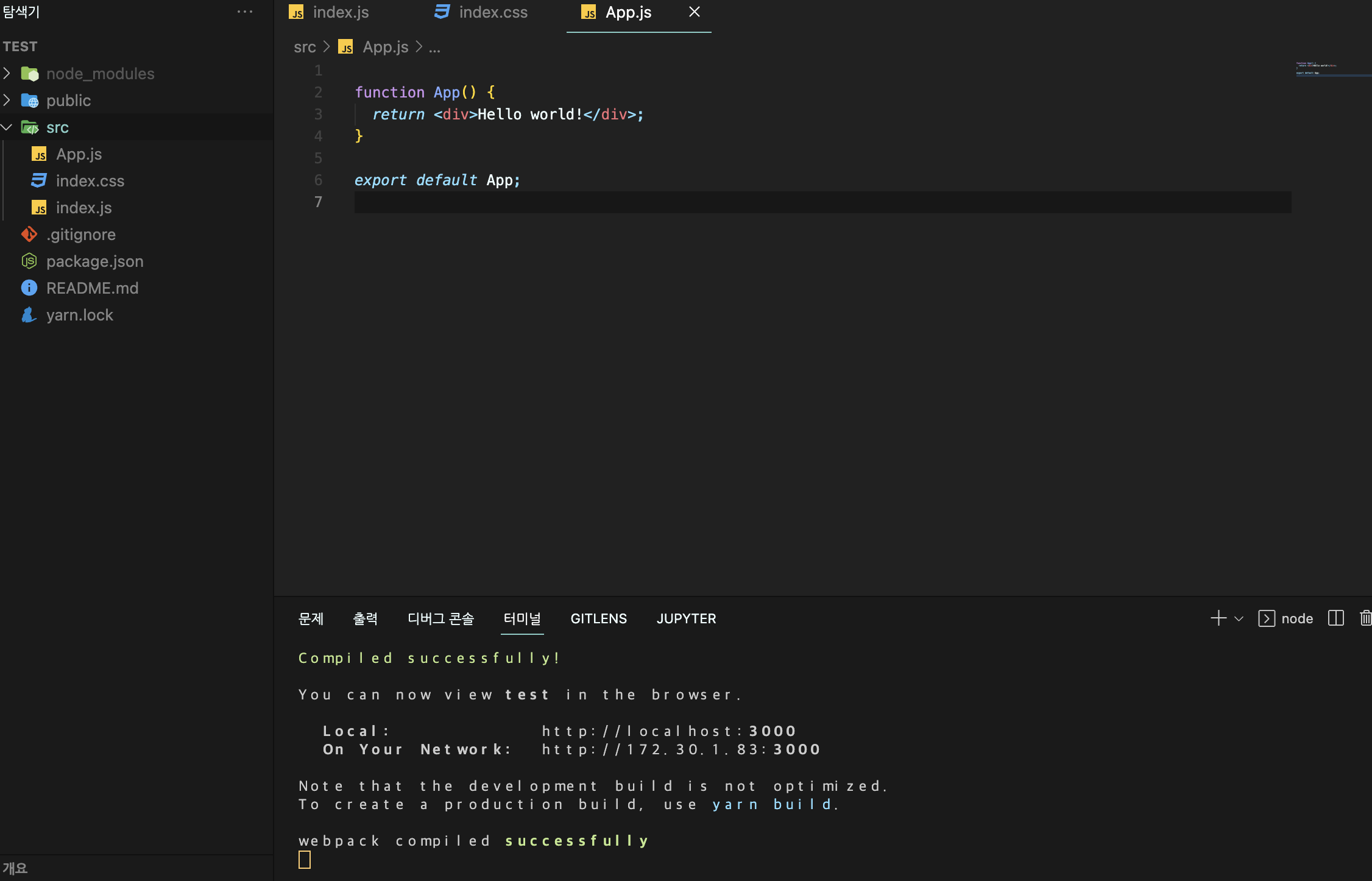This screenshot has width=1372, height=881.
Task: Switch to the index.css editor tab
Action: (x=492, y=12)
